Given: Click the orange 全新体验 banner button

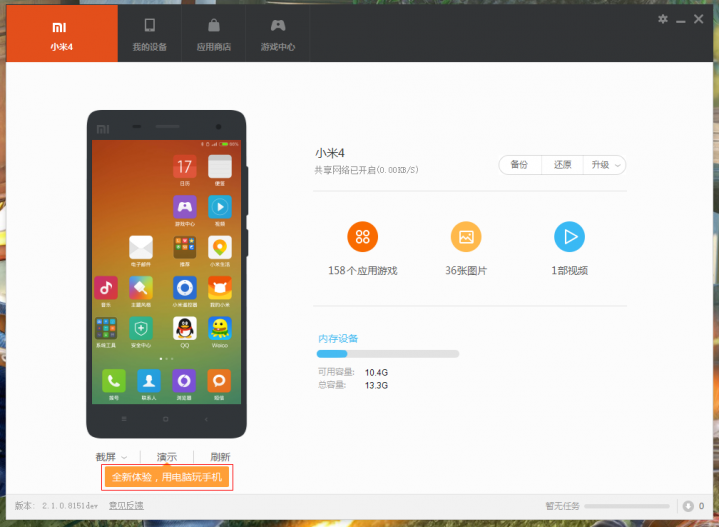Looking at the screenshot, I should click(168, 478).
